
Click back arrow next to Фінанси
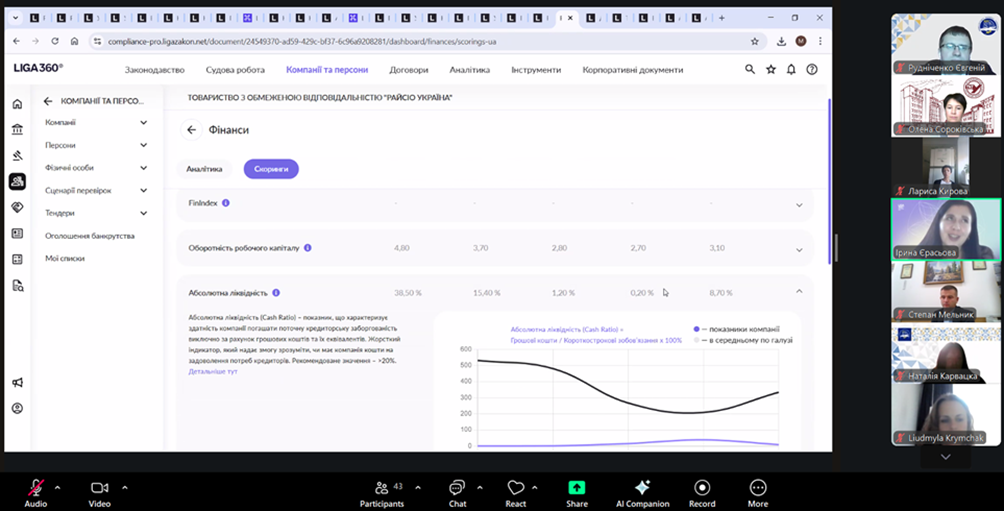(x=191, y=130)
